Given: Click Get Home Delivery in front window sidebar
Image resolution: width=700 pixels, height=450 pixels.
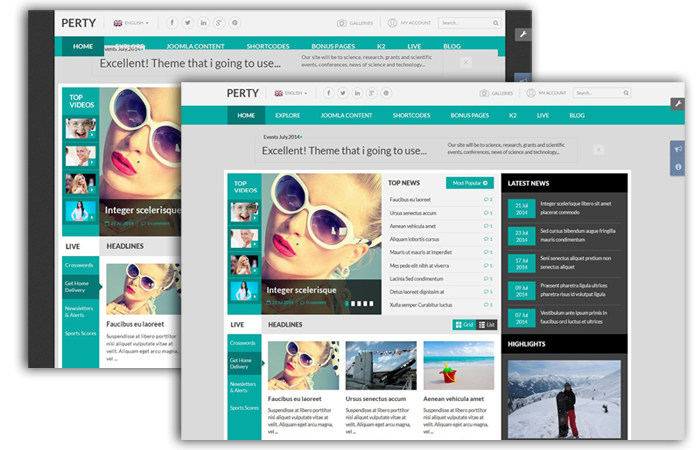Looking at the screenshot, I should coord(241,363).
